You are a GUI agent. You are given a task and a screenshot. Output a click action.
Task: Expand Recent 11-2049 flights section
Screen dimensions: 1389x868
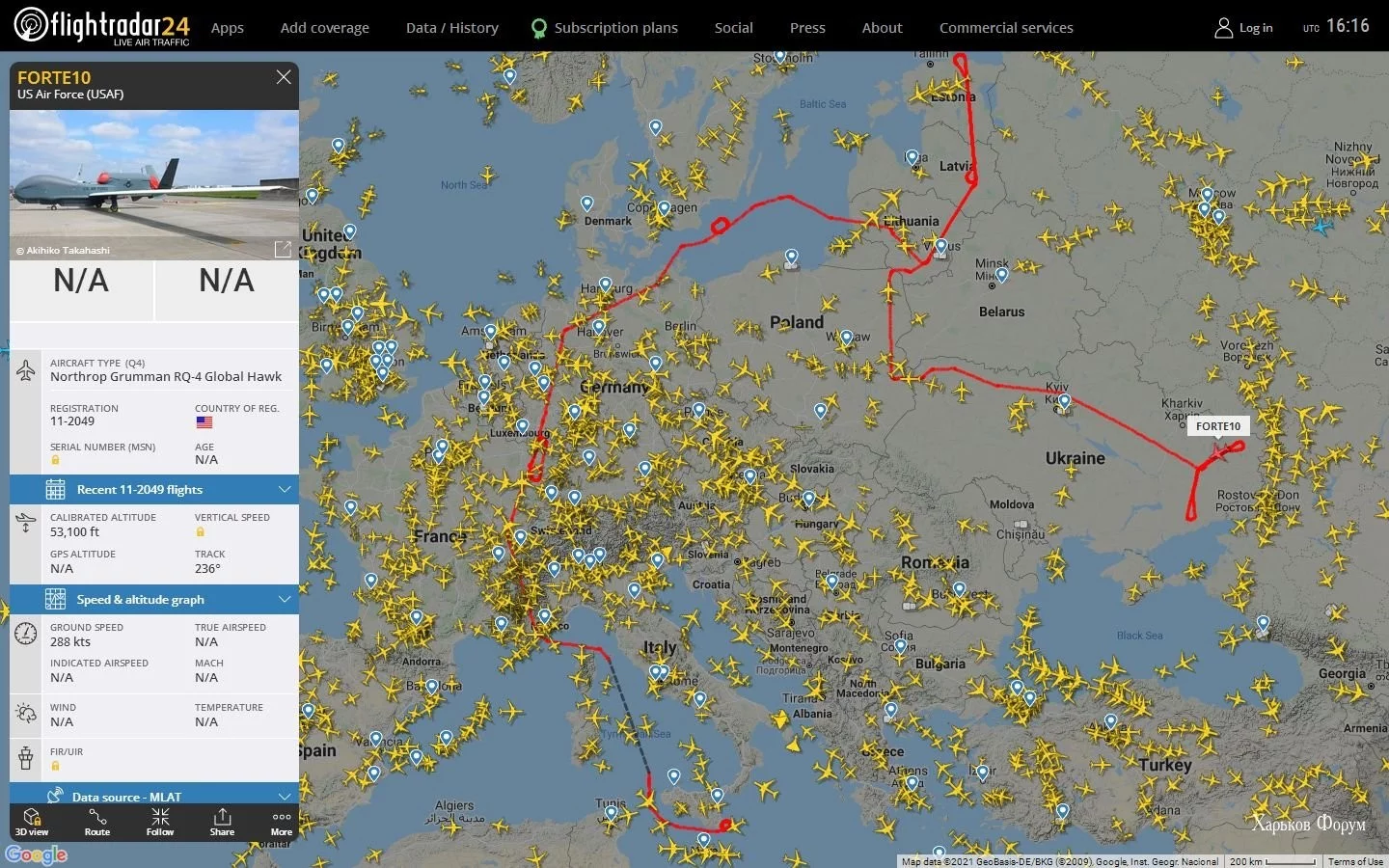click(154, 489)
